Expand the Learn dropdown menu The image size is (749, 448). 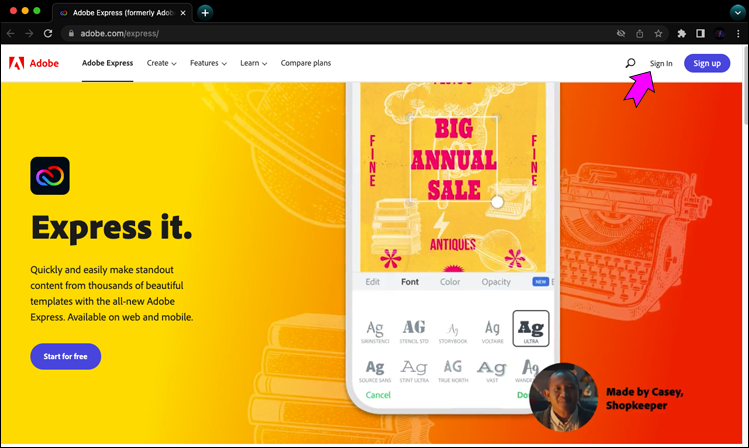point(254,63)
